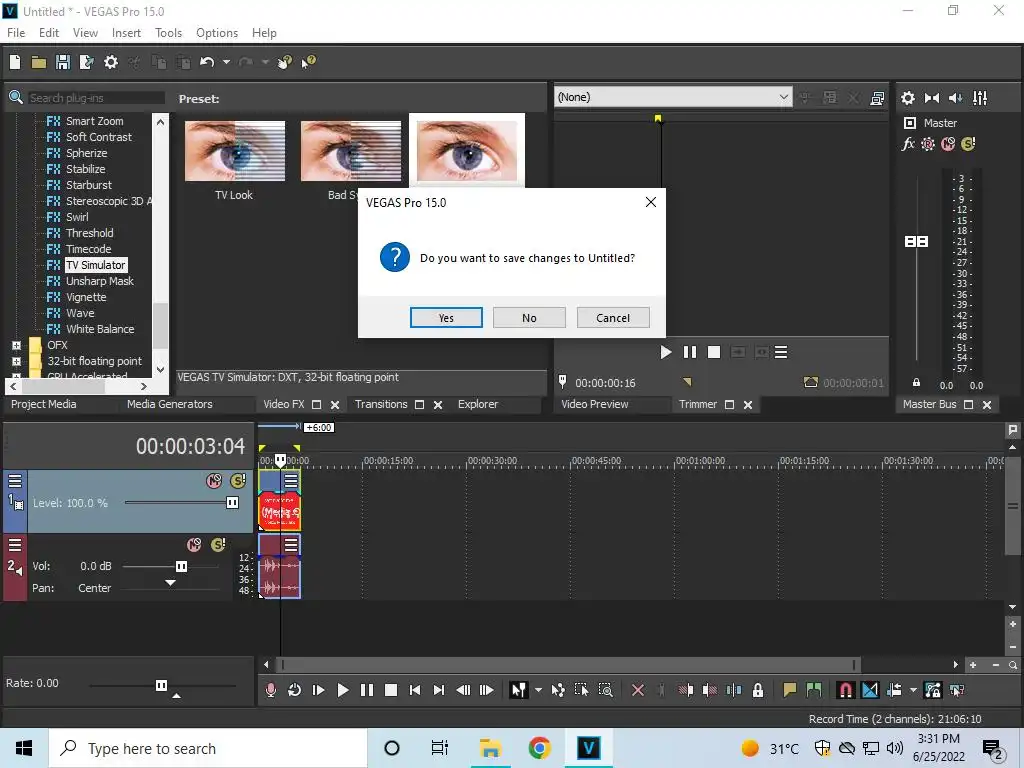Open File Explorer from the taskbar
The width and height of the screenshot is (1024, 768).
490,748
